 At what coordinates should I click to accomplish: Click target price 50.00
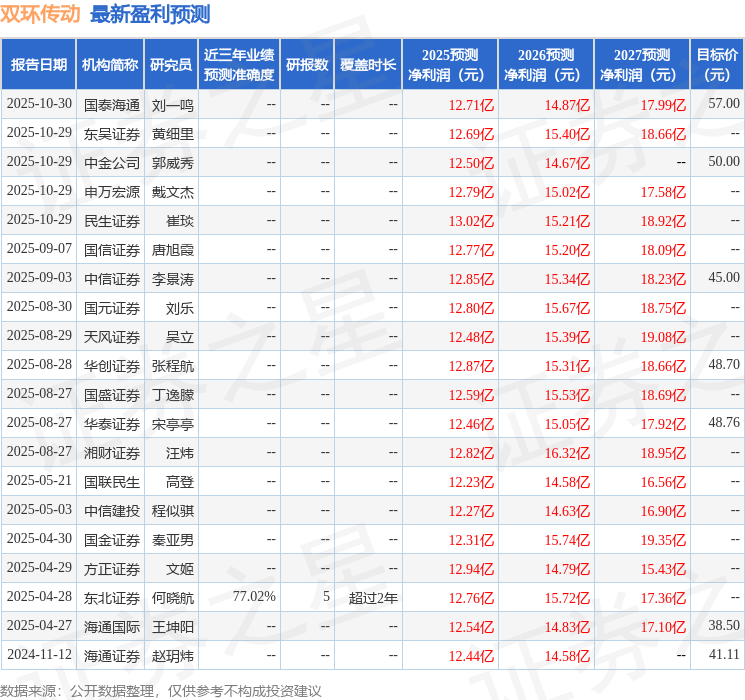[724, 161]
